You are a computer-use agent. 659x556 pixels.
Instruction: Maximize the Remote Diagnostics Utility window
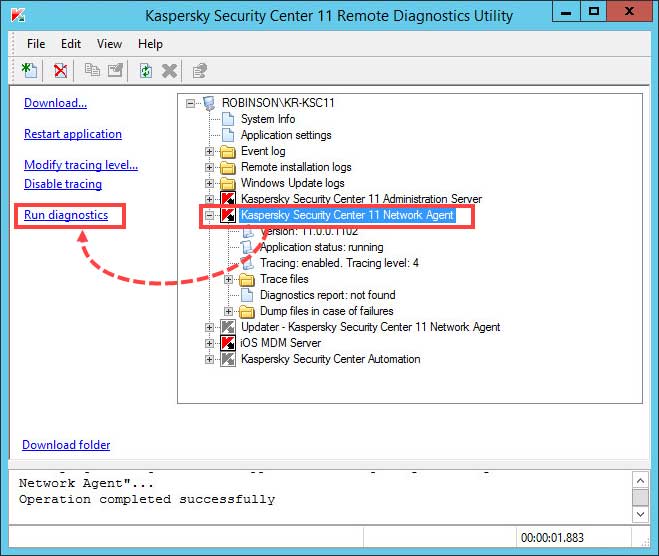coord(594,11)
